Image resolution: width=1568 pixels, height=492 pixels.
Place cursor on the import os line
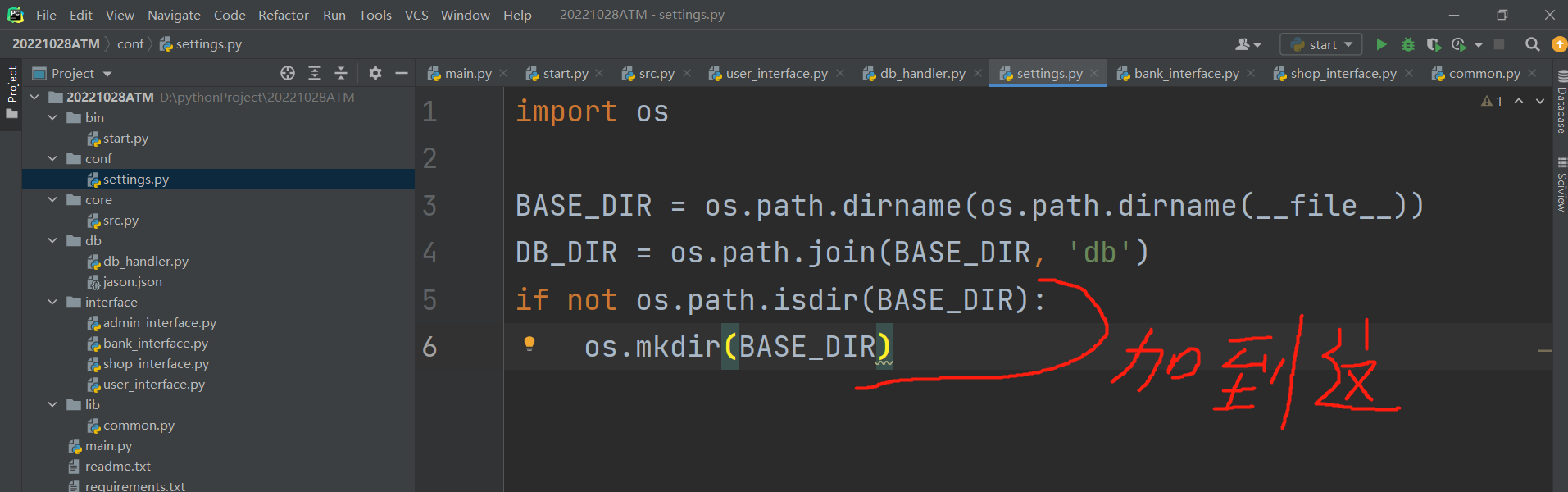click(592, 112)
